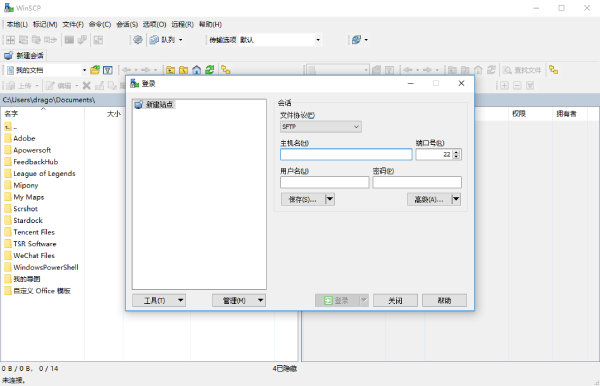Click the remote panel home directory icon

coord(478,70)
